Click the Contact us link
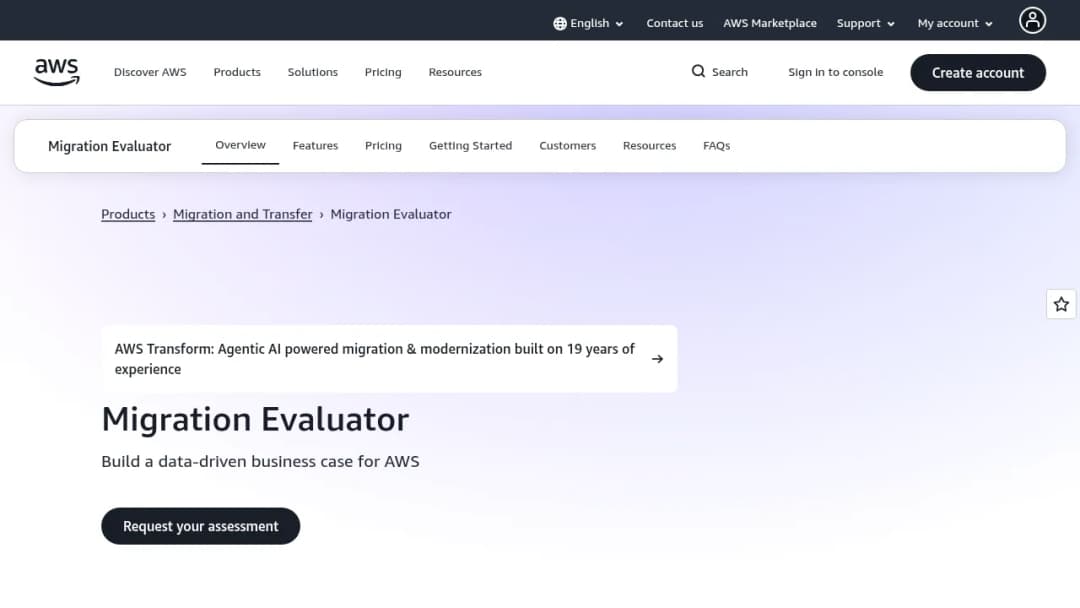 pos(674,23)
